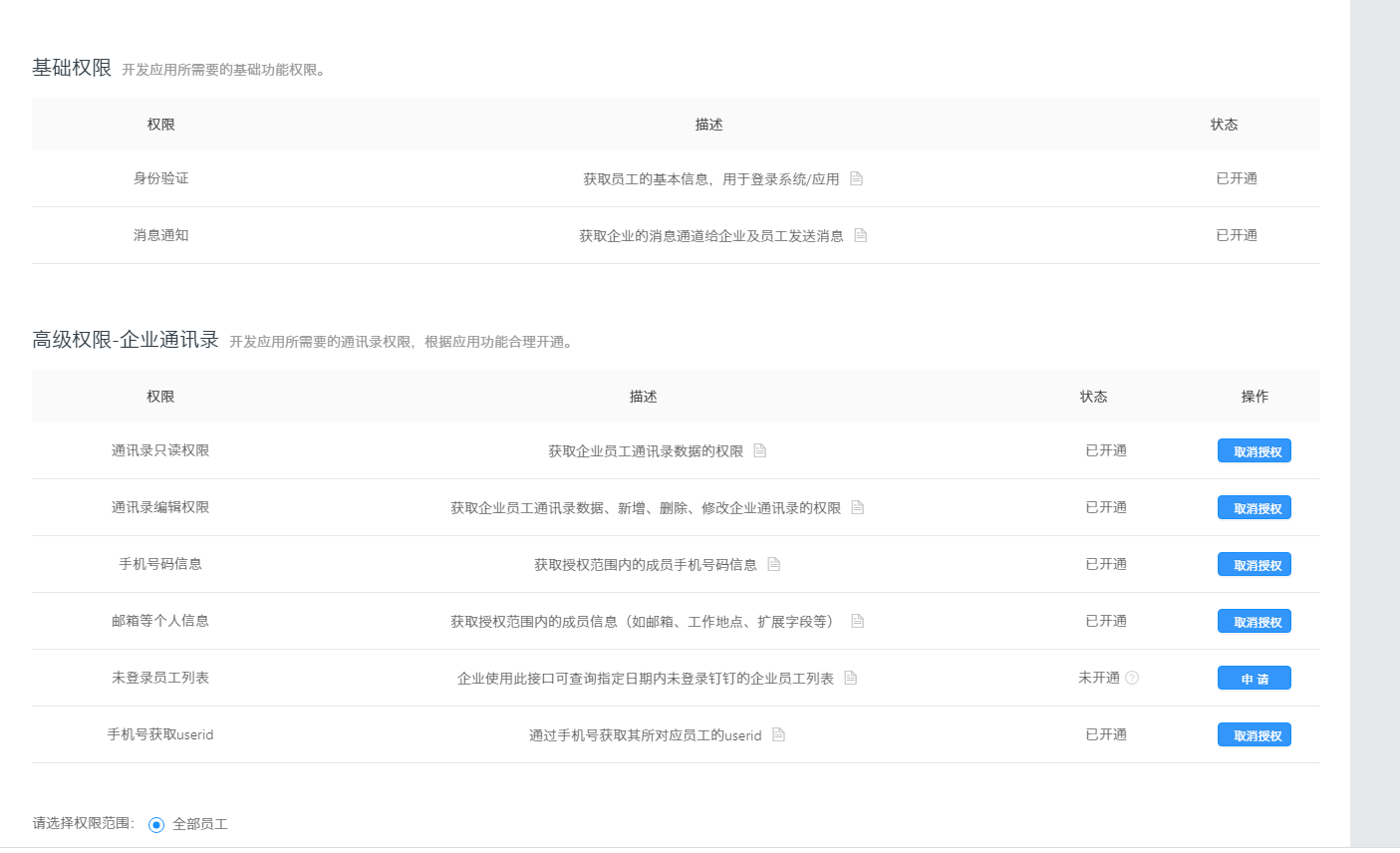Click 取消授权 for 手机号码信息
This screenshot has height=853, width=1400.
tap(1254, 564)
